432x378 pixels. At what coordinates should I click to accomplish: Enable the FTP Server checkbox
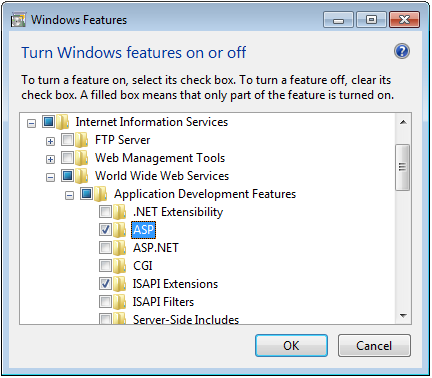pos(68,140)
